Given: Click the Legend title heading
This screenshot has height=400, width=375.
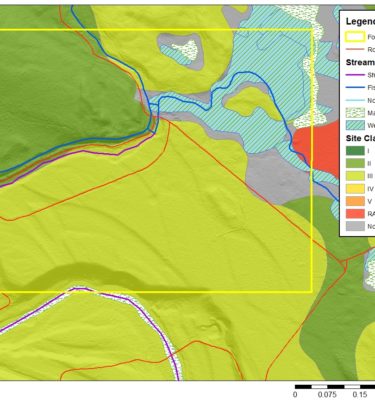Looking at the screenshot, I should click(x=360, y=22).
